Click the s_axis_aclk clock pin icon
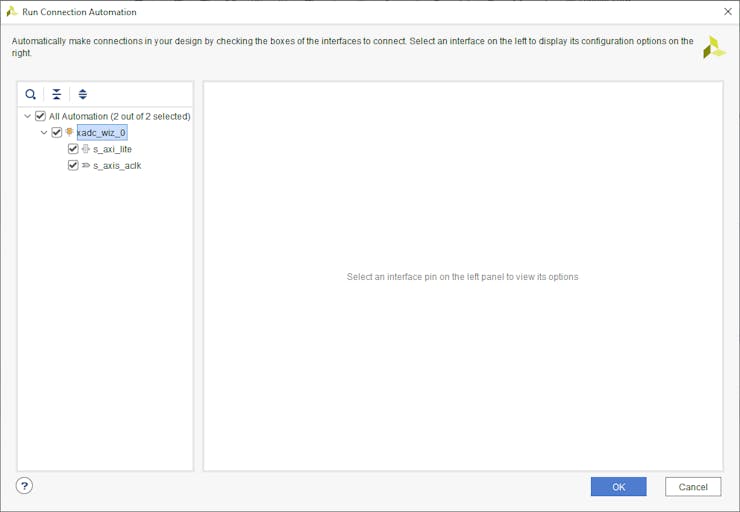The height and width of the screenshot is (512, 740). (86, 166)
